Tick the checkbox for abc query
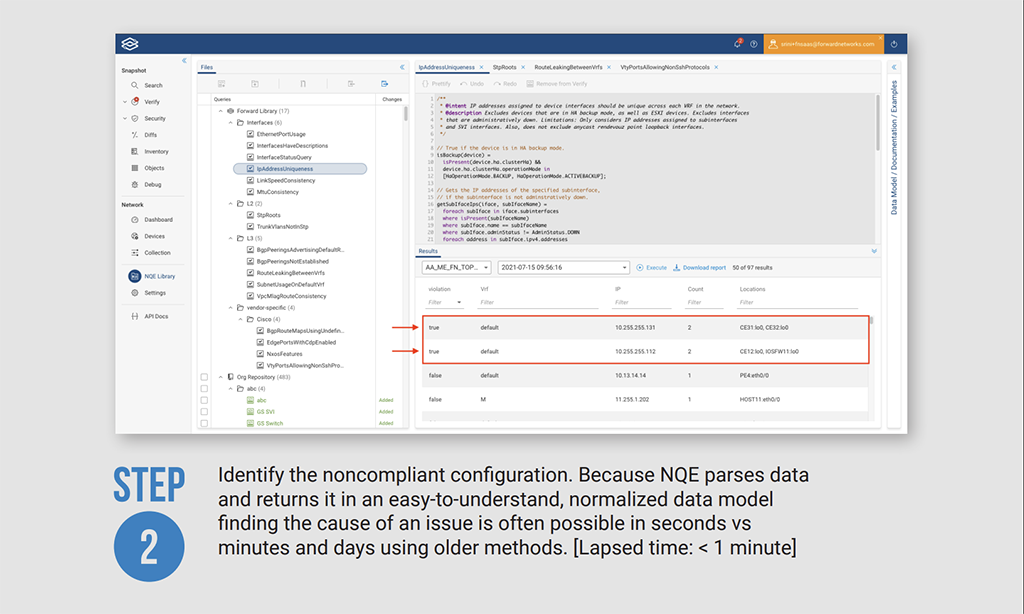 coord(204,400)
